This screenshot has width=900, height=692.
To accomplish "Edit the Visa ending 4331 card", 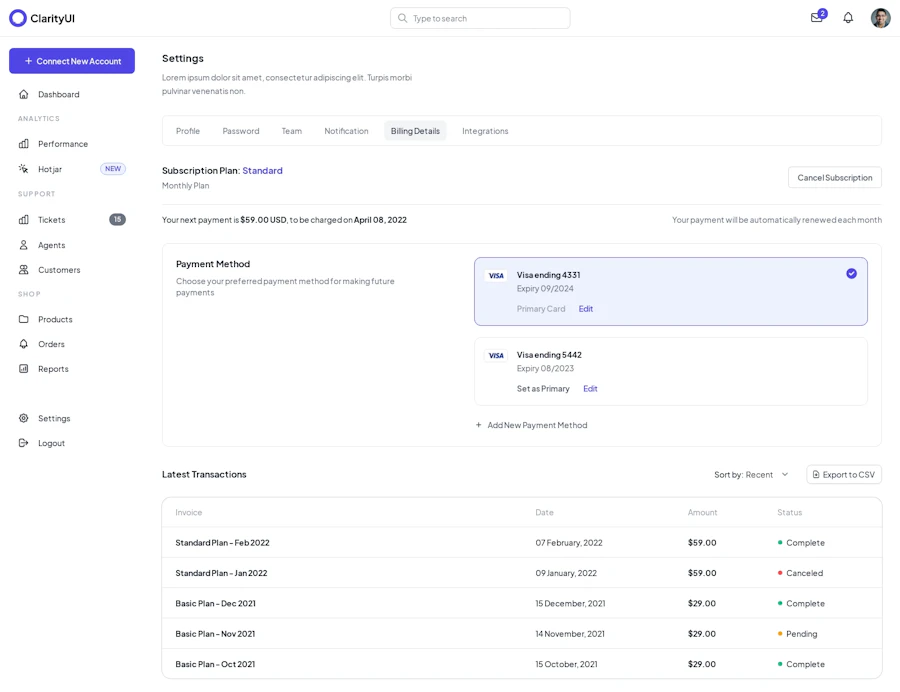I will (x=585, y=309).
